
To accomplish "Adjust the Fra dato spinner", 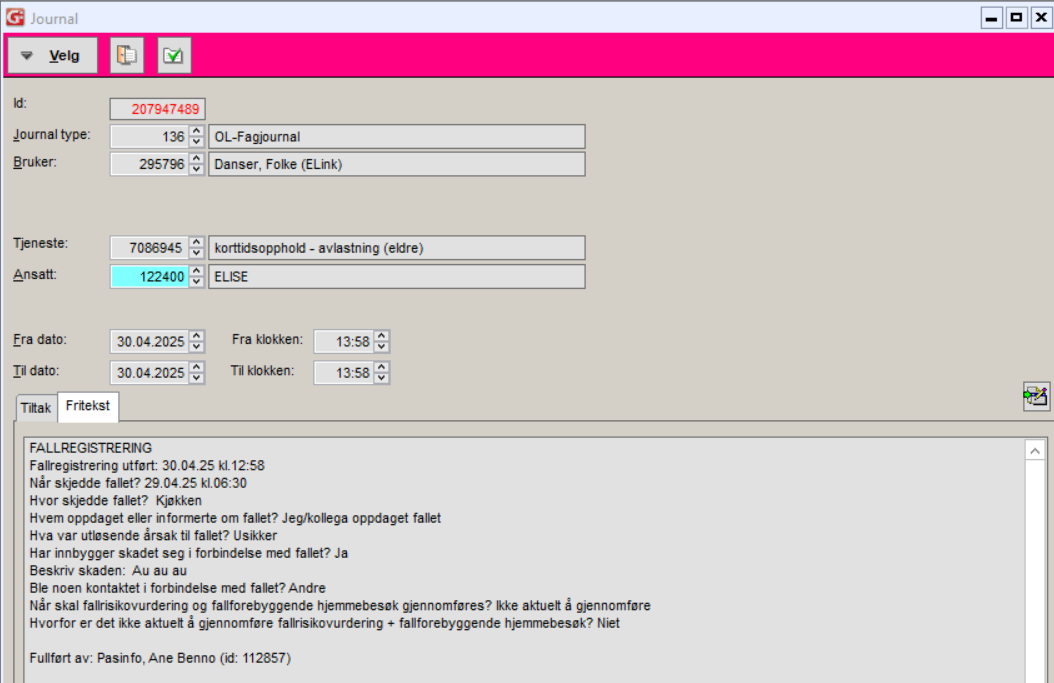I will pos(197,342).
